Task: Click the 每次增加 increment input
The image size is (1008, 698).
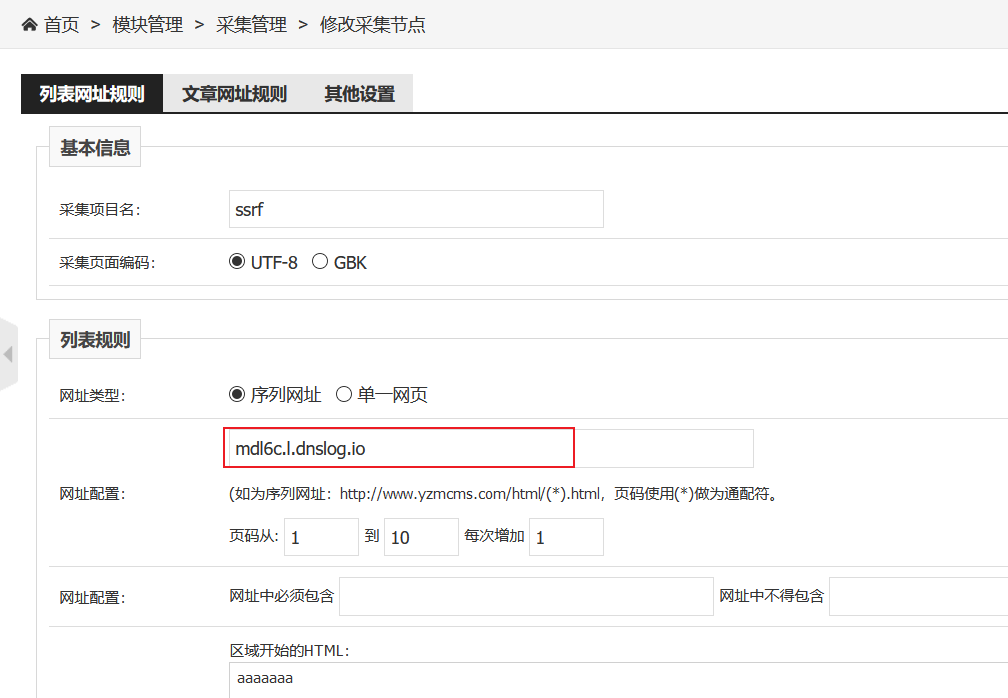Action: [566, 537]
